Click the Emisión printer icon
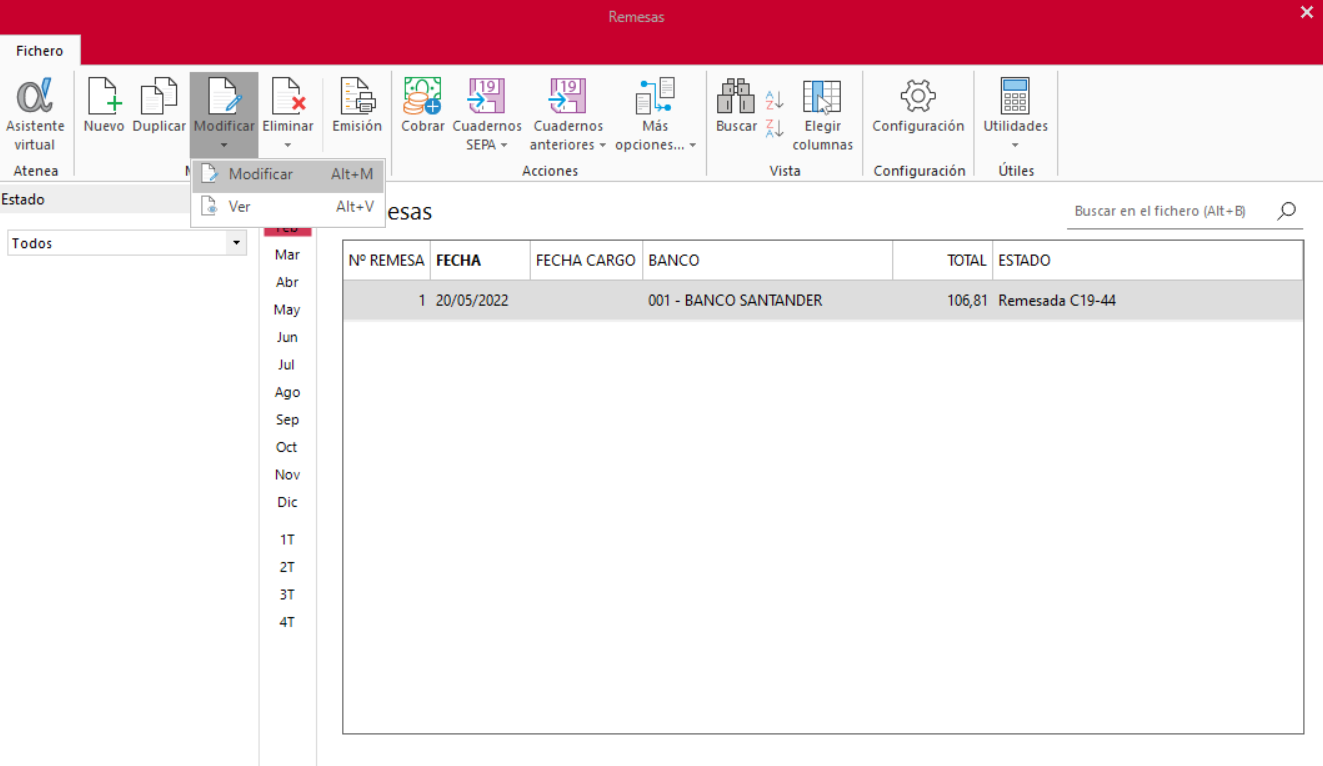This screenshot has width=1323, height=766. [x=357, y=97]
